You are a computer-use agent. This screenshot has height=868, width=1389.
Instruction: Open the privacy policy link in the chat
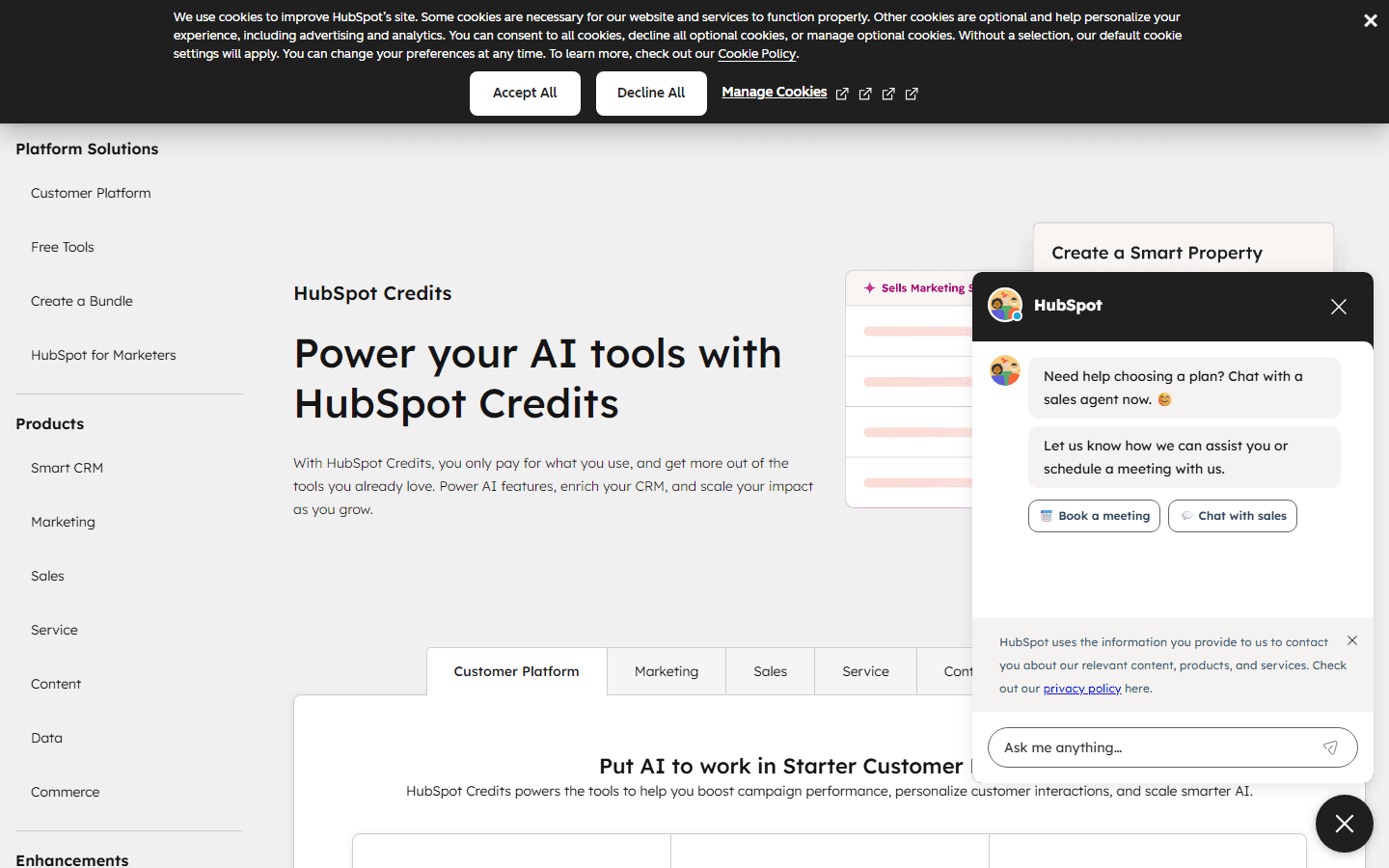pos(1081,688)
